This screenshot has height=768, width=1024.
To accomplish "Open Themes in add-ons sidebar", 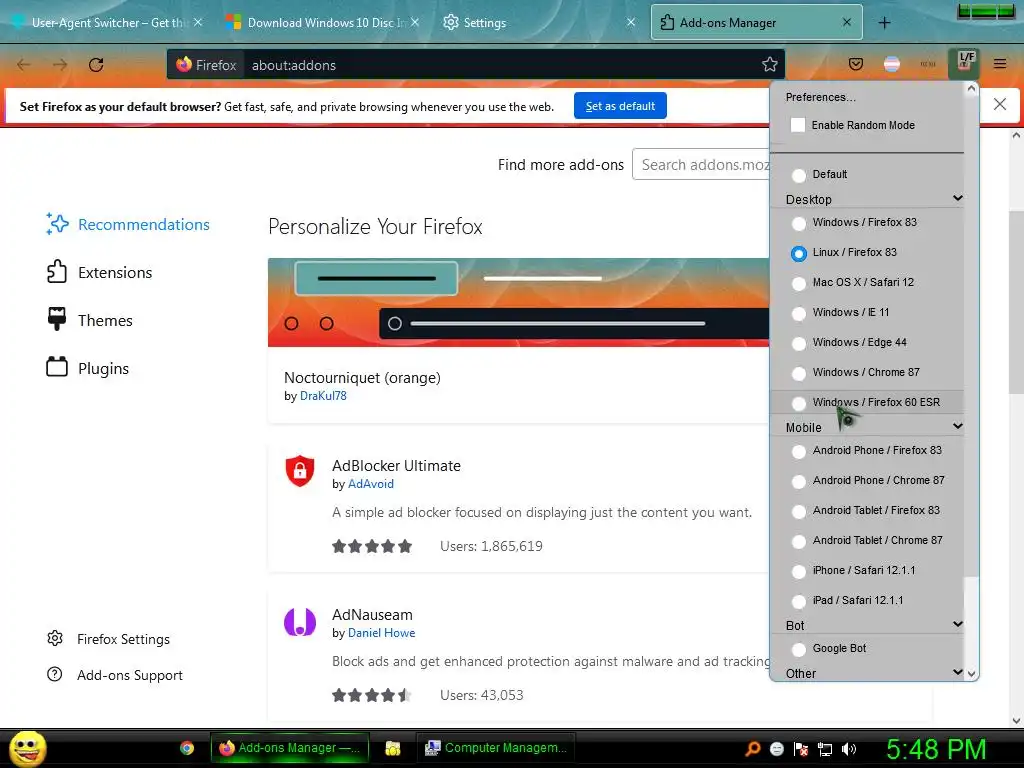I will pyautogui.click(x=105, y=321).
